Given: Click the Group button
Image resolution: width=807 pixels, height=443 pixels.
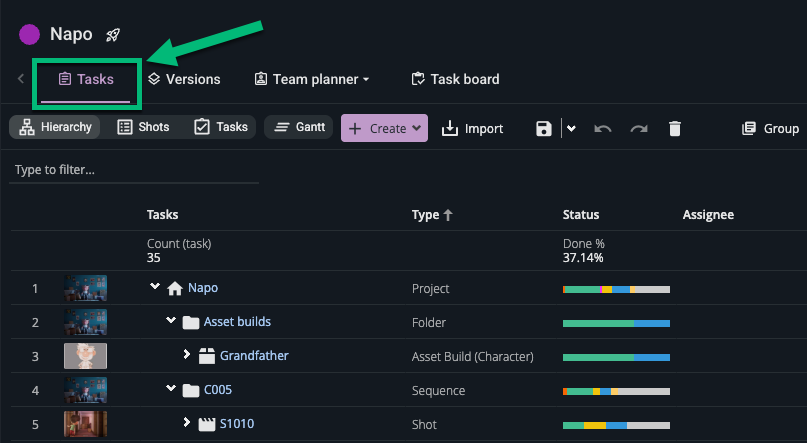Looking at the screenshot, I should [770, 129].
